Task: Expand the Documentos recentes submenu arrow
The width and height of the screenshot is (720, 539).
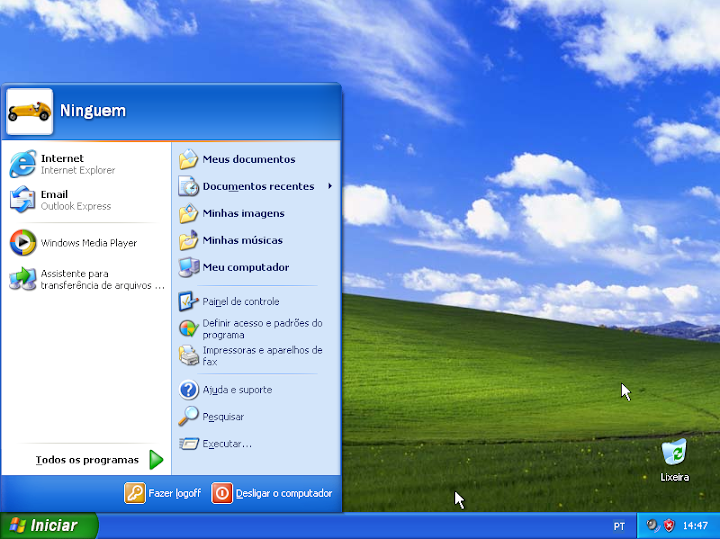Action: [x=330, y=186]
